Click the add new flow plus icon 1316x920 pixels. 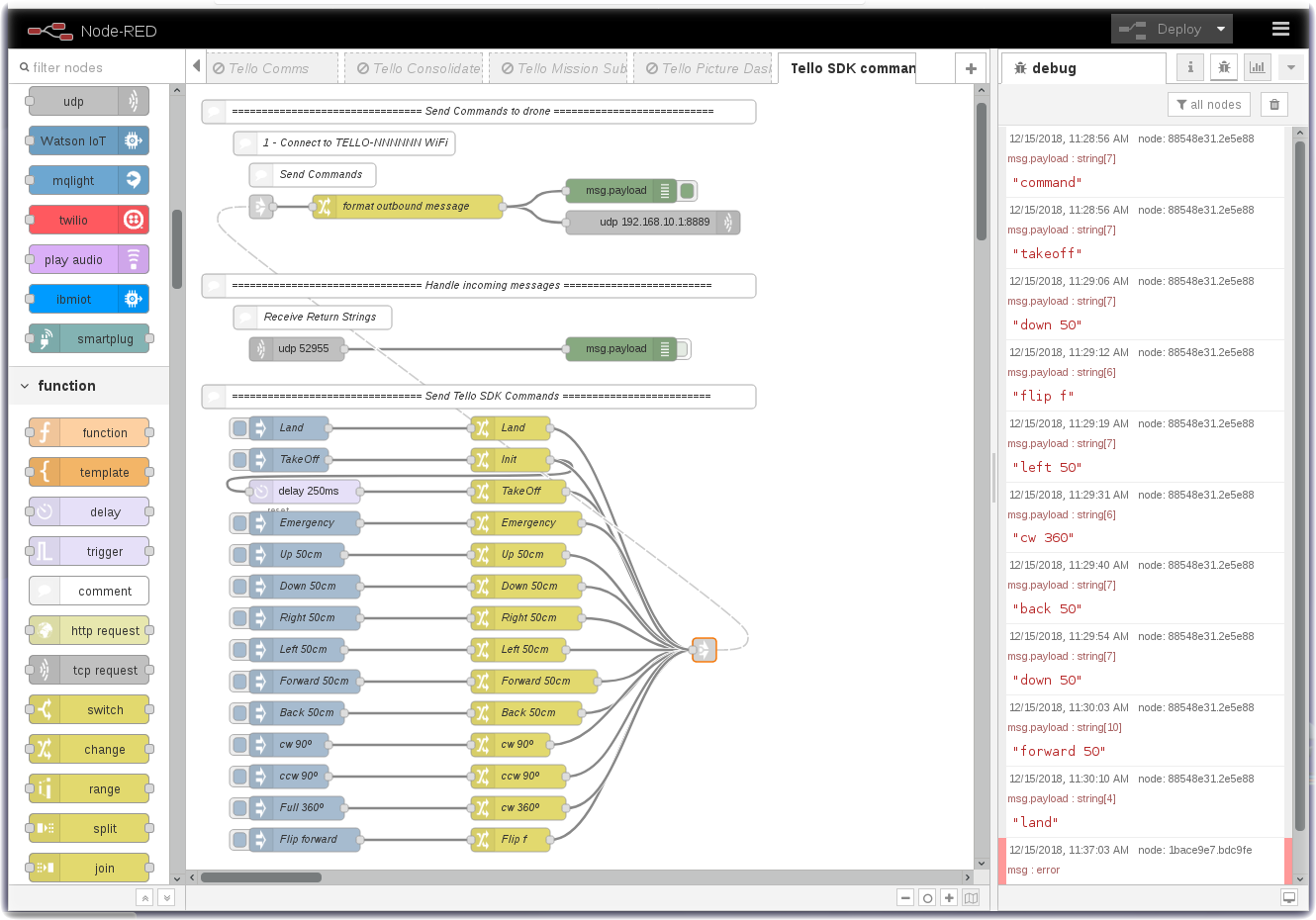pyautogui.click(x=971, y=68)
